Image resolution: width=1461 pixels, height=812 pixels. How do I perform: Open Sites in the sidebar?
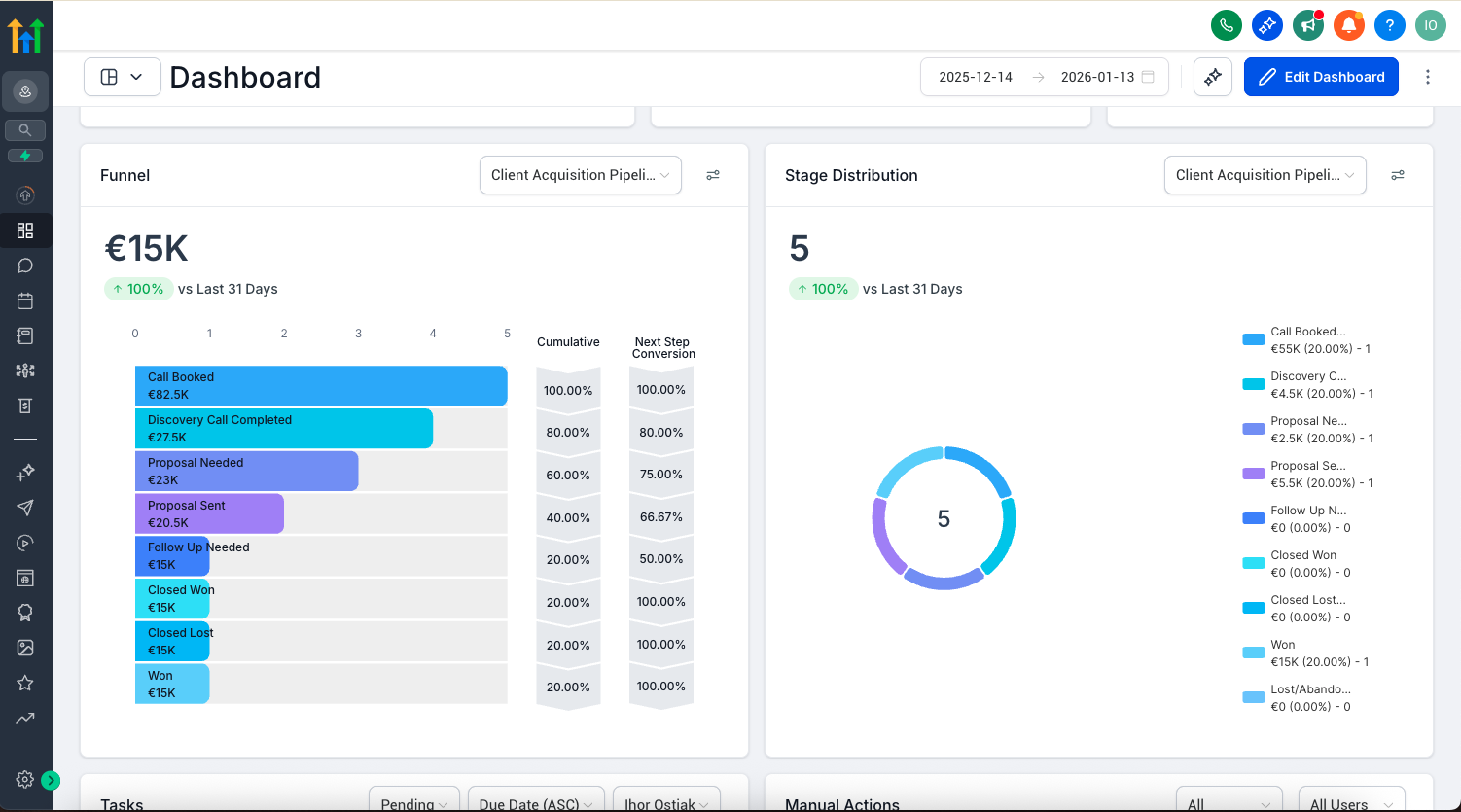[25, 578]
